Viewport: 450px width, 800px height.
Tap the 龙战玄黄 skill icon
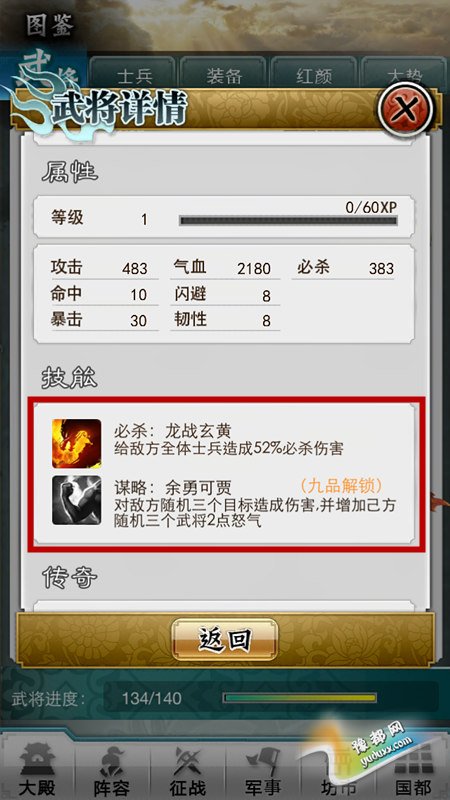(x=77, y=443)
